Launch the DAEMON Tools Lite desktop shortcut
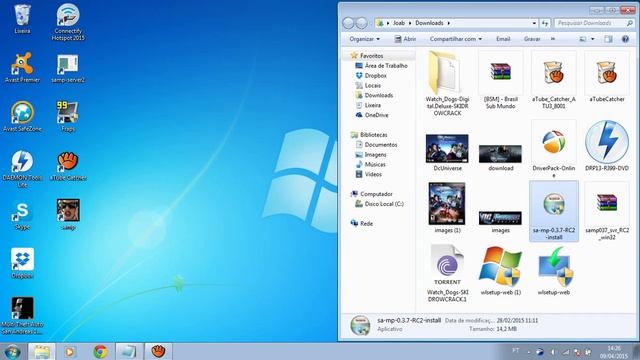The image size is (640, 360). (x=22, y=169)
